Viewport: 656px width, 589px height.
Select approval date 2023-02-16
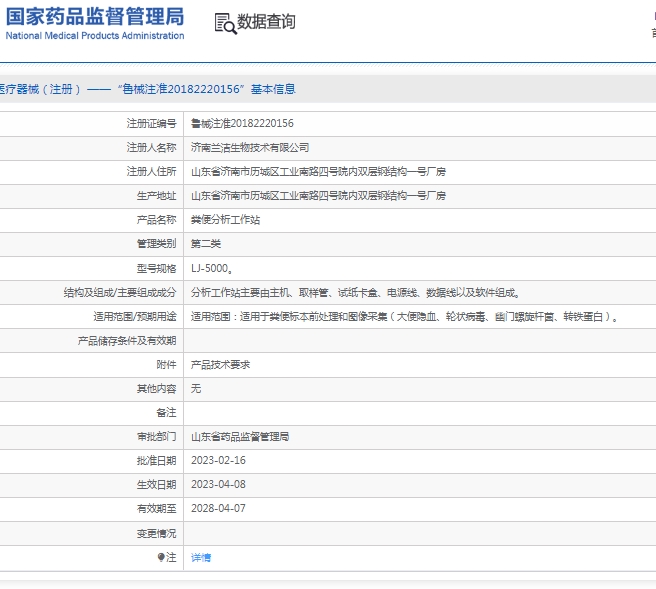click(218, 461)
